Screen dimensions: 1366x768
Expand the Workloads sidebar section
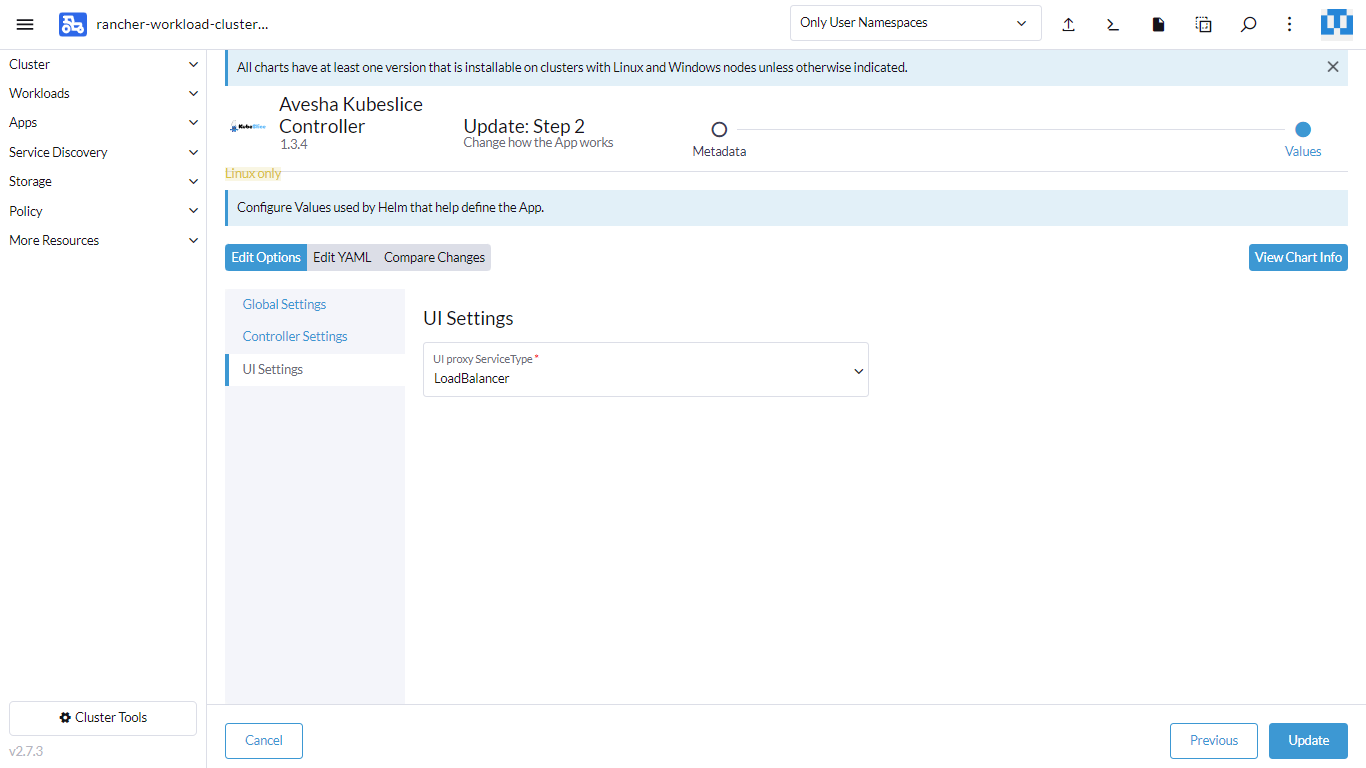(x=104, y=93)
